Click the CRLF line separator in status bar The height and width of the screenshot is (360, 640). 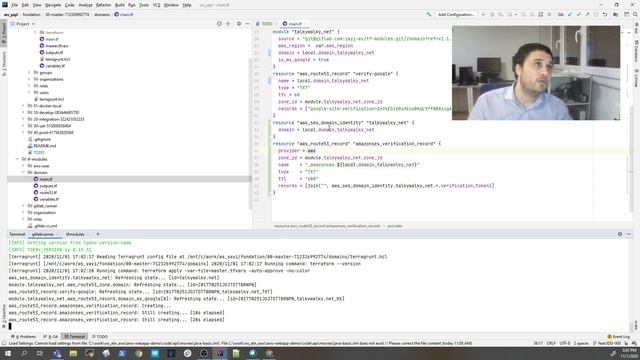[551, 343]
